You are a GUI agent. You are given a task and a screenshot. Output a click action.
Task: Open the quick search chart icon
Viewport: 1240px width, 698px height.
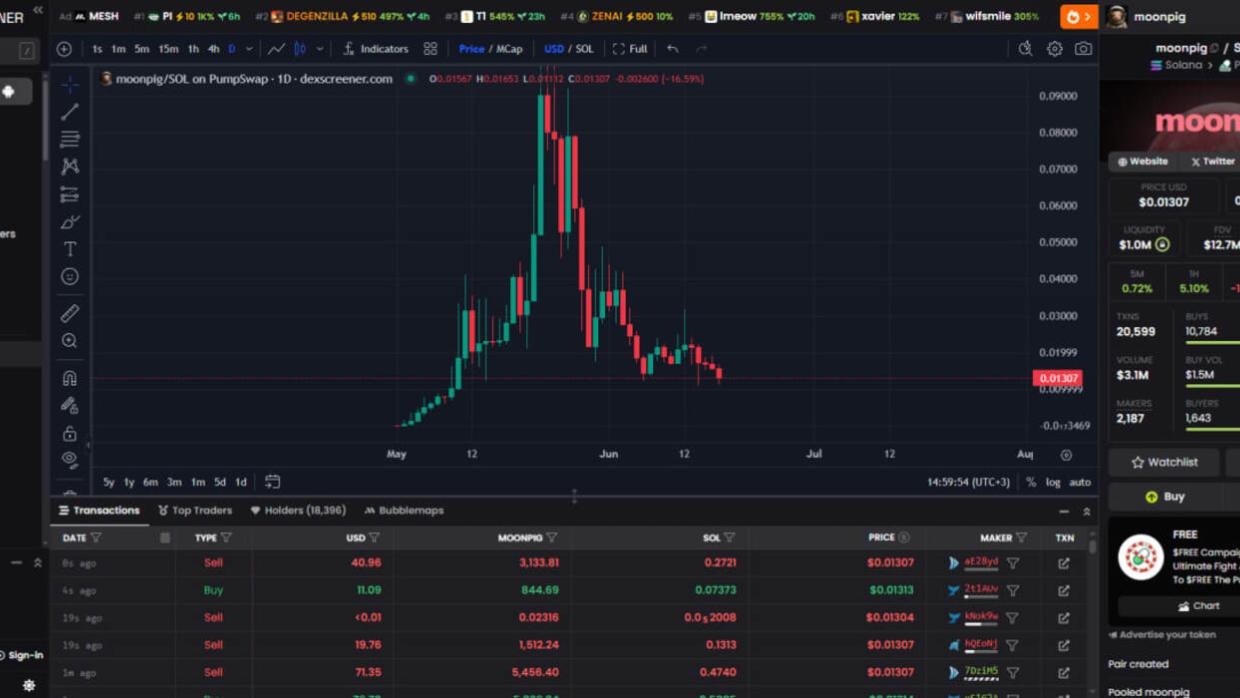[1025, 49]
